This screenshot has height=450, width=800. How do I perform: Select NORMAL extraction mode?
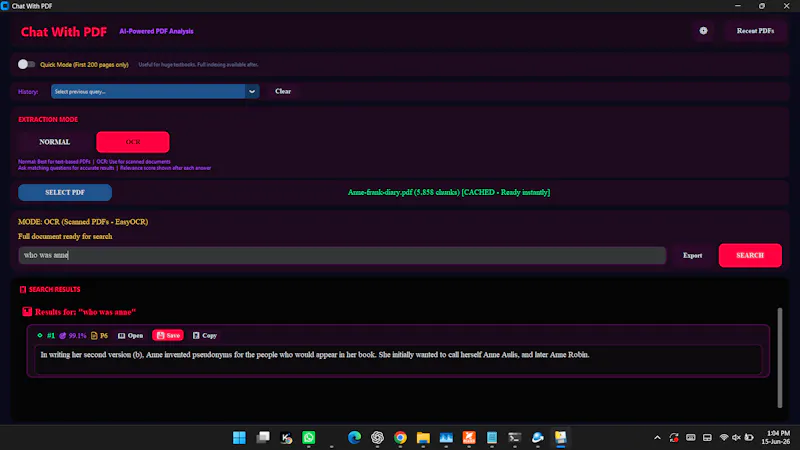click(x=55, y=142)
